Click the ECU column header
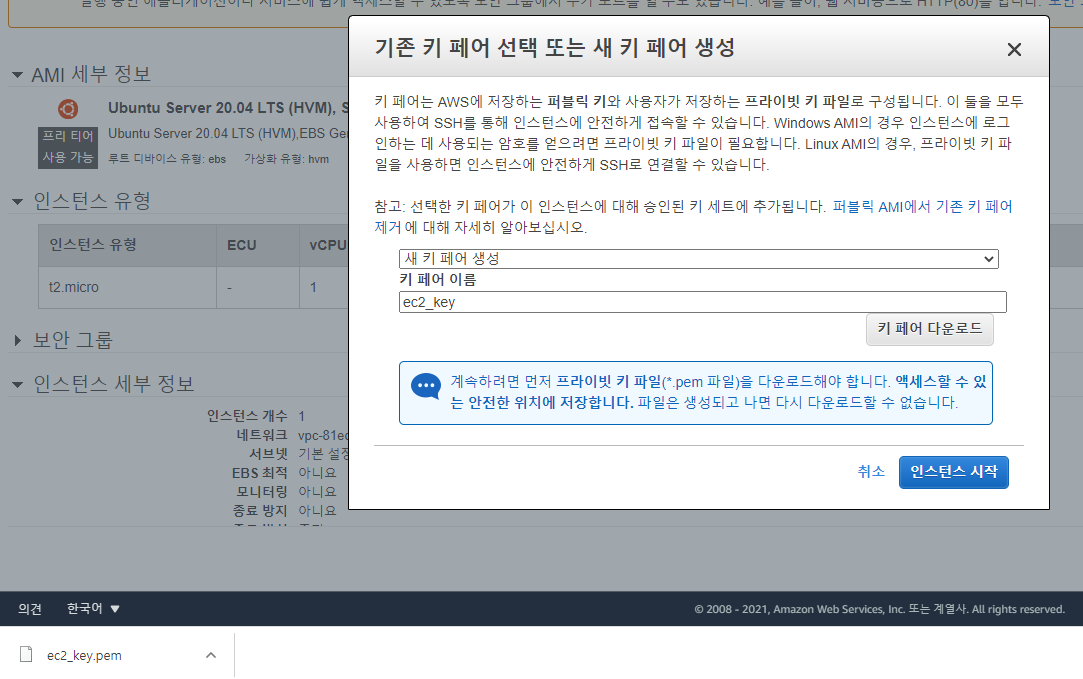1083x679 pixels. coord(258,245)
